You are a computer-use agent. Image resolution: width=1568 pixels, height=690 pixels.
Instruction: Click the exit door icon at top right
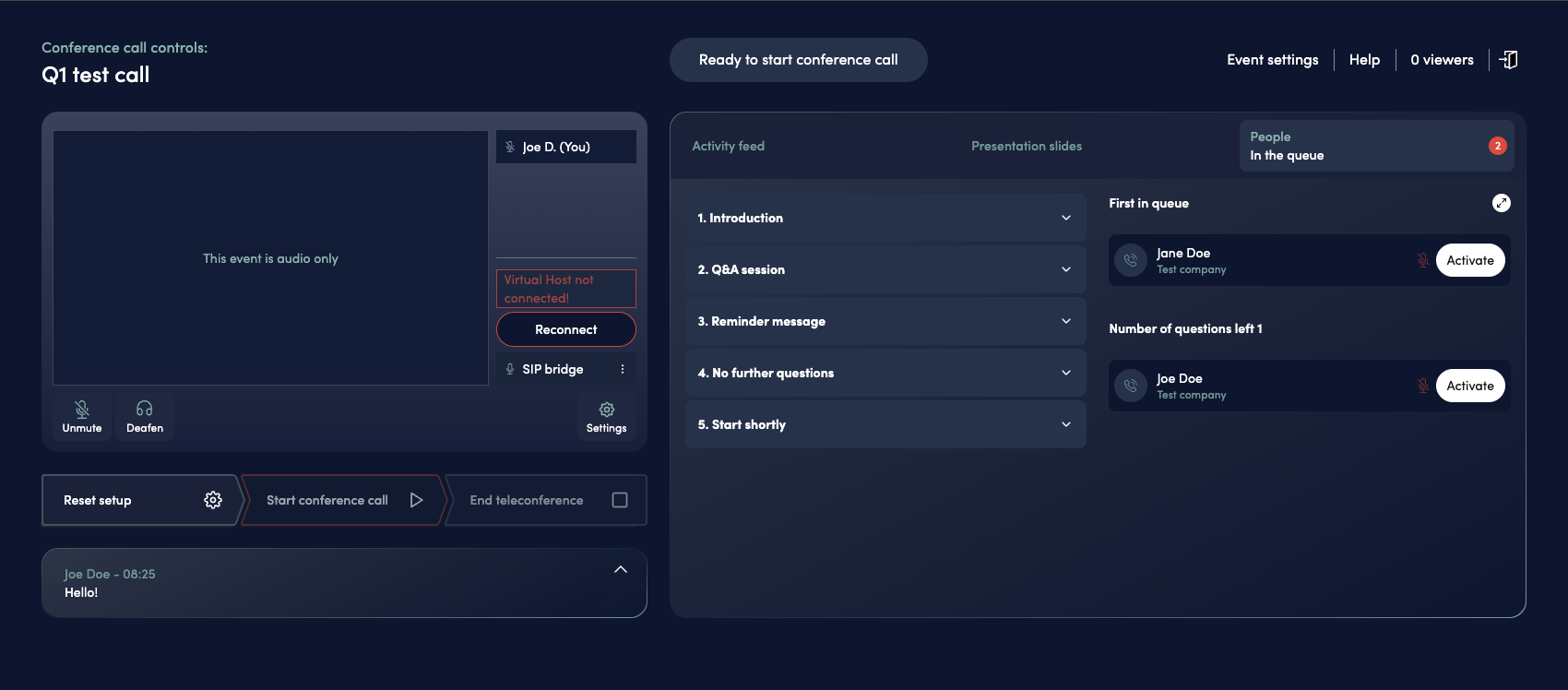tap(1508, 60)
